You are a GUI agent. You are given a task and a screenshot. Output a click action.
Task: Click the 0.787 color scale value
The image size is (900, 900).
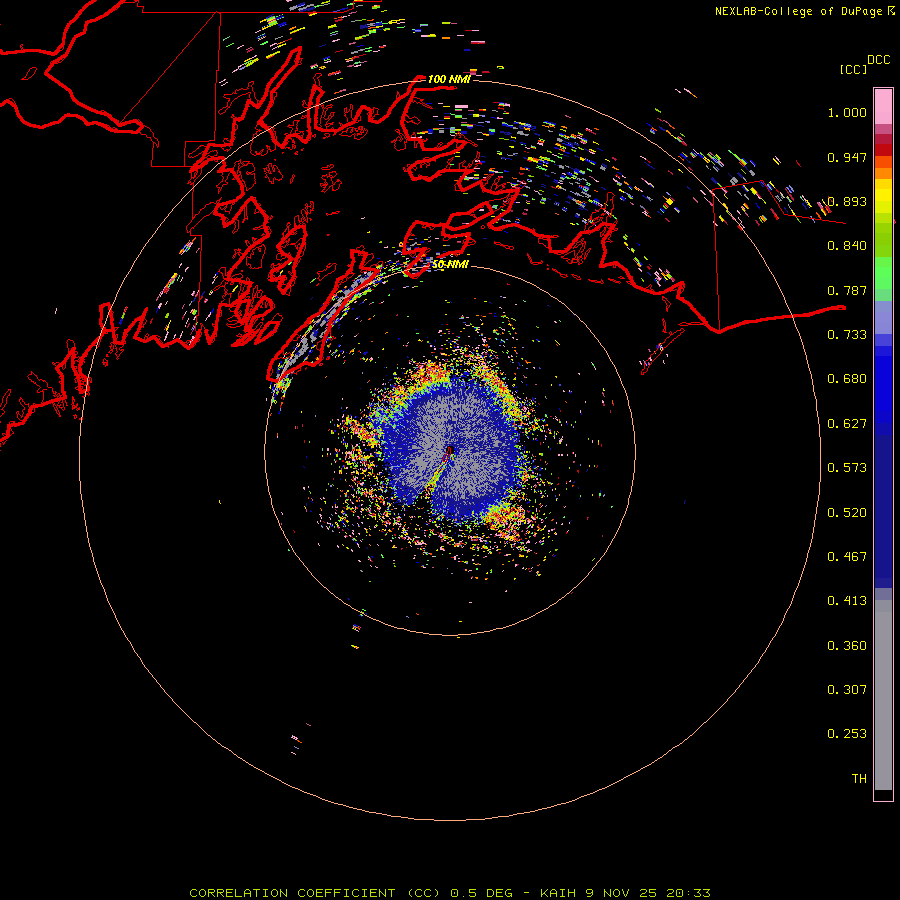(x=847, y=290)
